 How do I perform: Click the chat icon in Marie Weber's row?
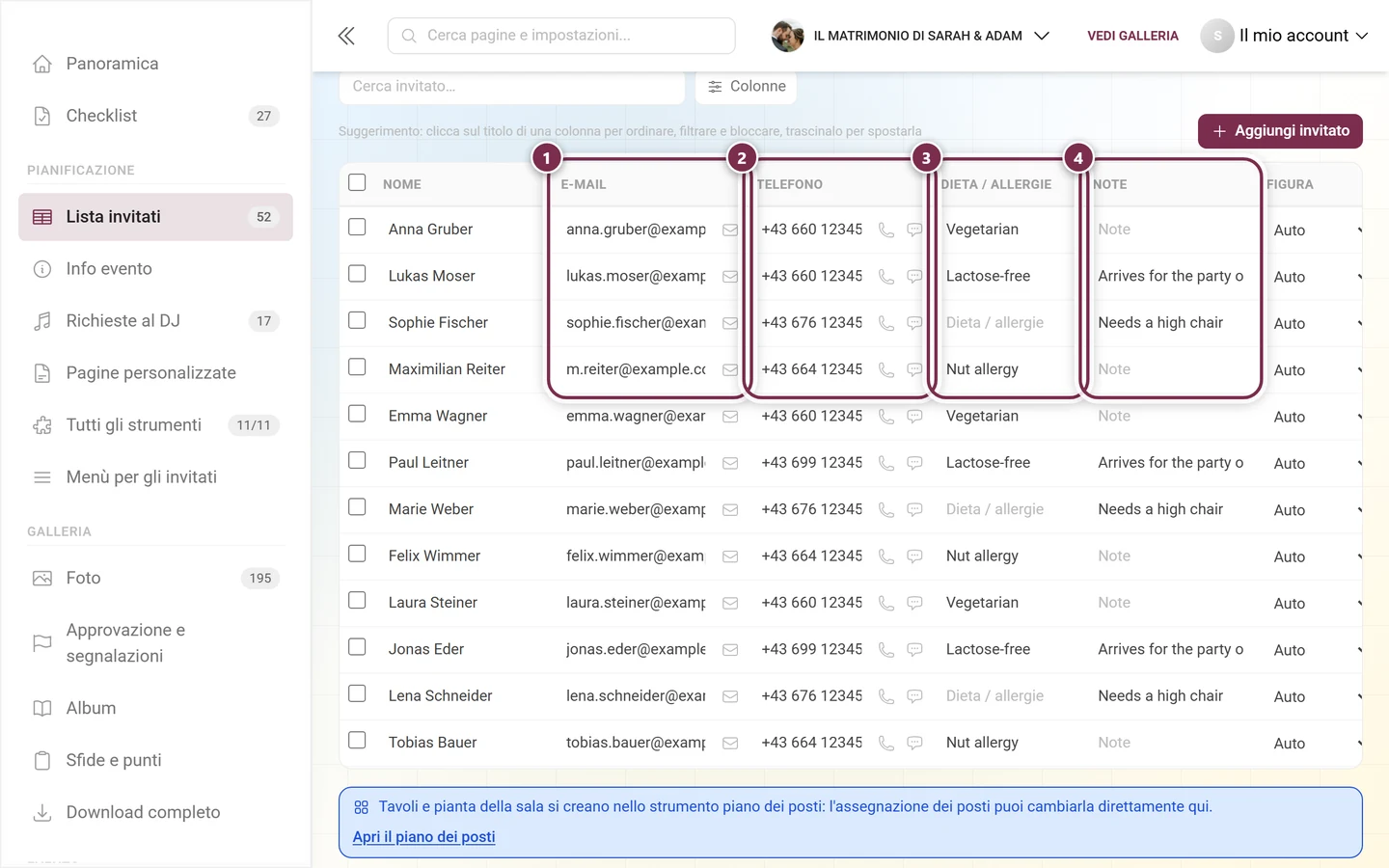[914, 509]
